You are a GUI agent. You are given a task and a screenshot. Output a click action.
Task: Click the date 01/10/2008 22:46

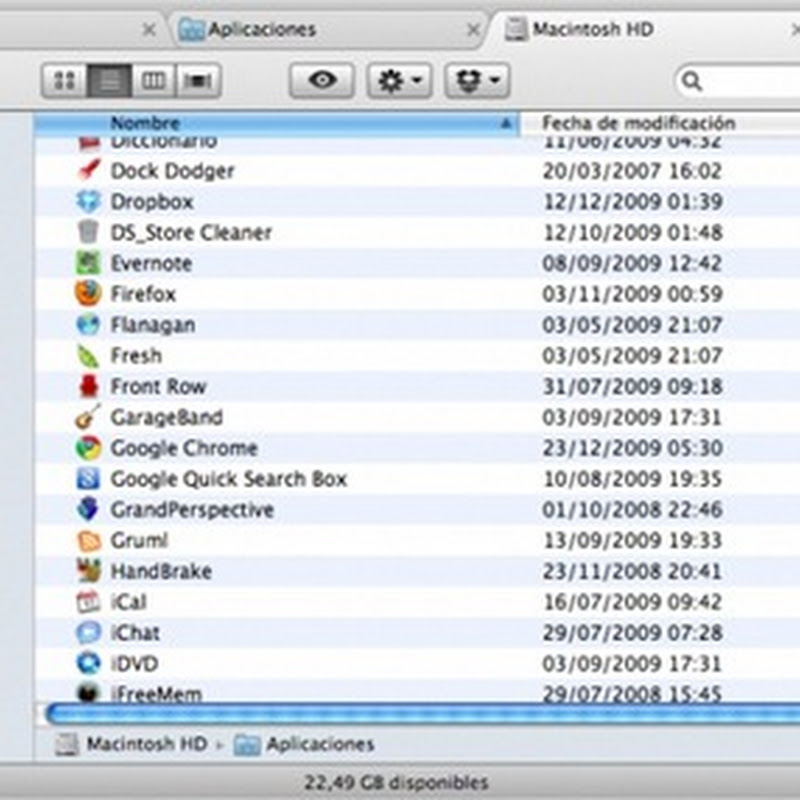click(x=632, y=510)
